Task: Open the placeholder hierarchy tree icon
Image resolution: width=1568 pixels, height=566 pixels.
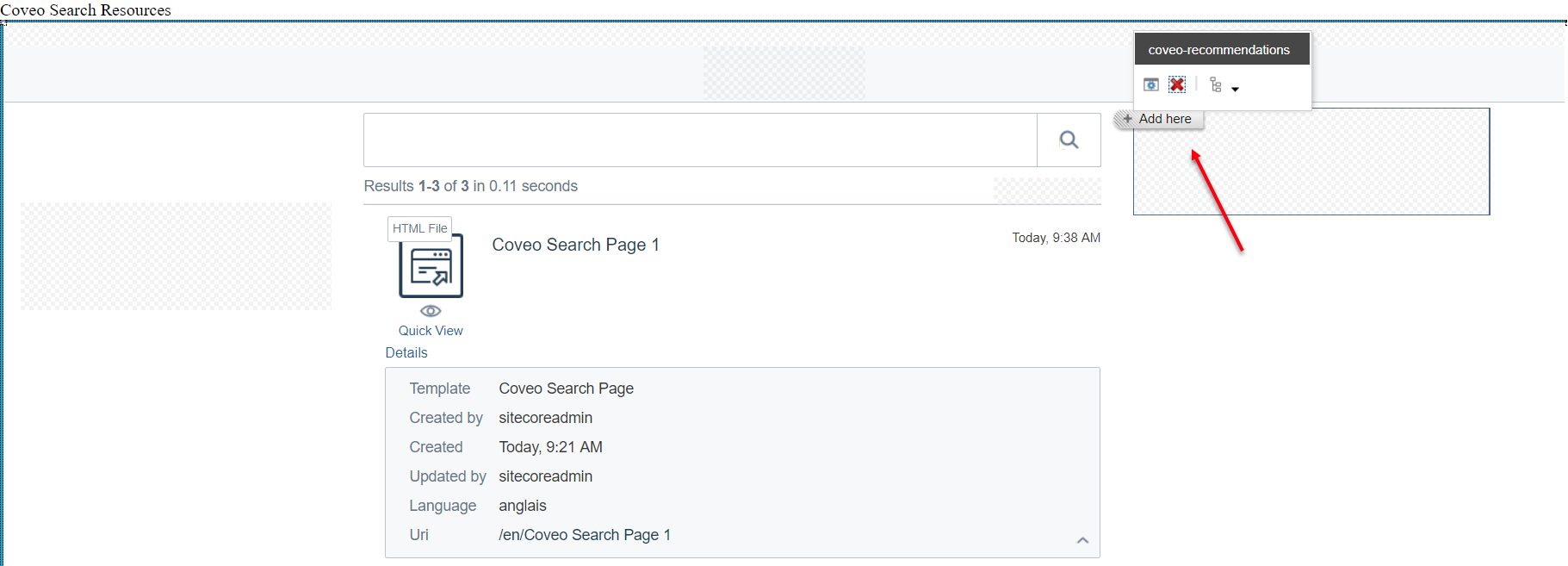Action: click(x=1215, y=84)
